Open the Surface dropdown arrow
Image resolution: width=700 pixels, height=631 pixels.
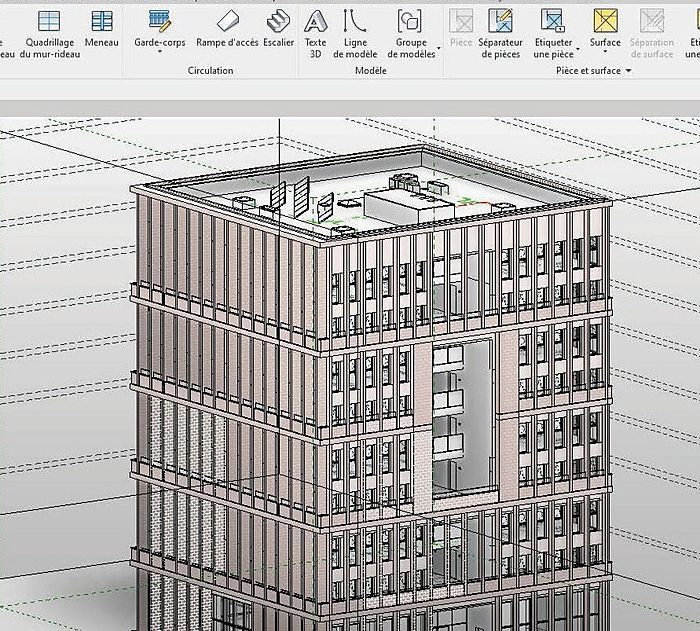(x=605, y=52)
